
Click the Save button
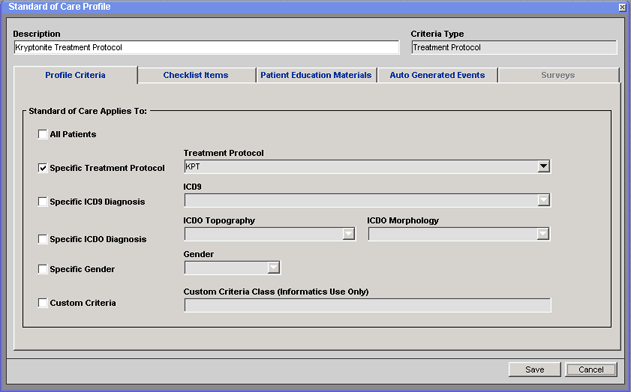click(534, 369)
